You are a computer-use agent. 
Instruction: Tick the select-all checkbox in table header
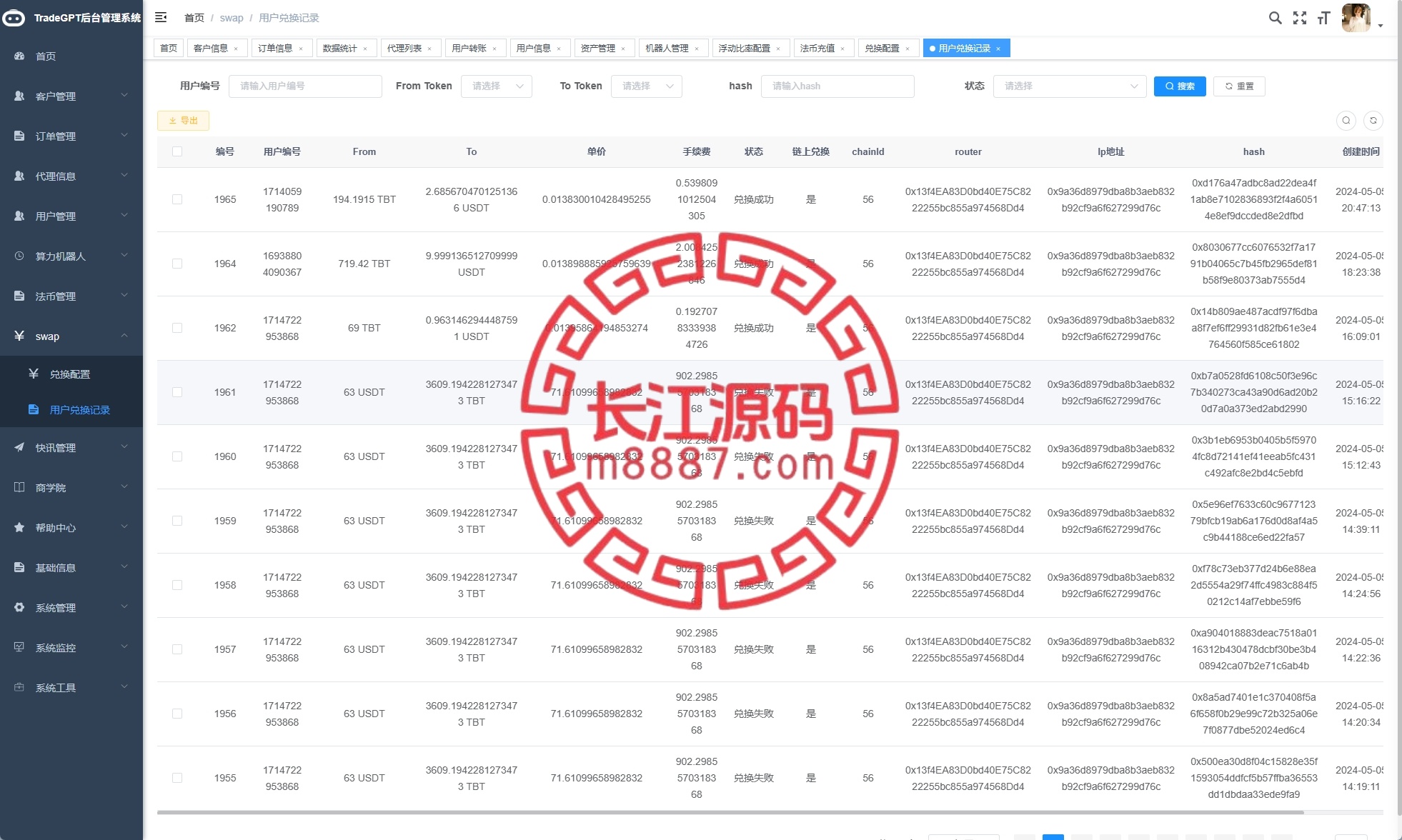[x=177, y=151]
